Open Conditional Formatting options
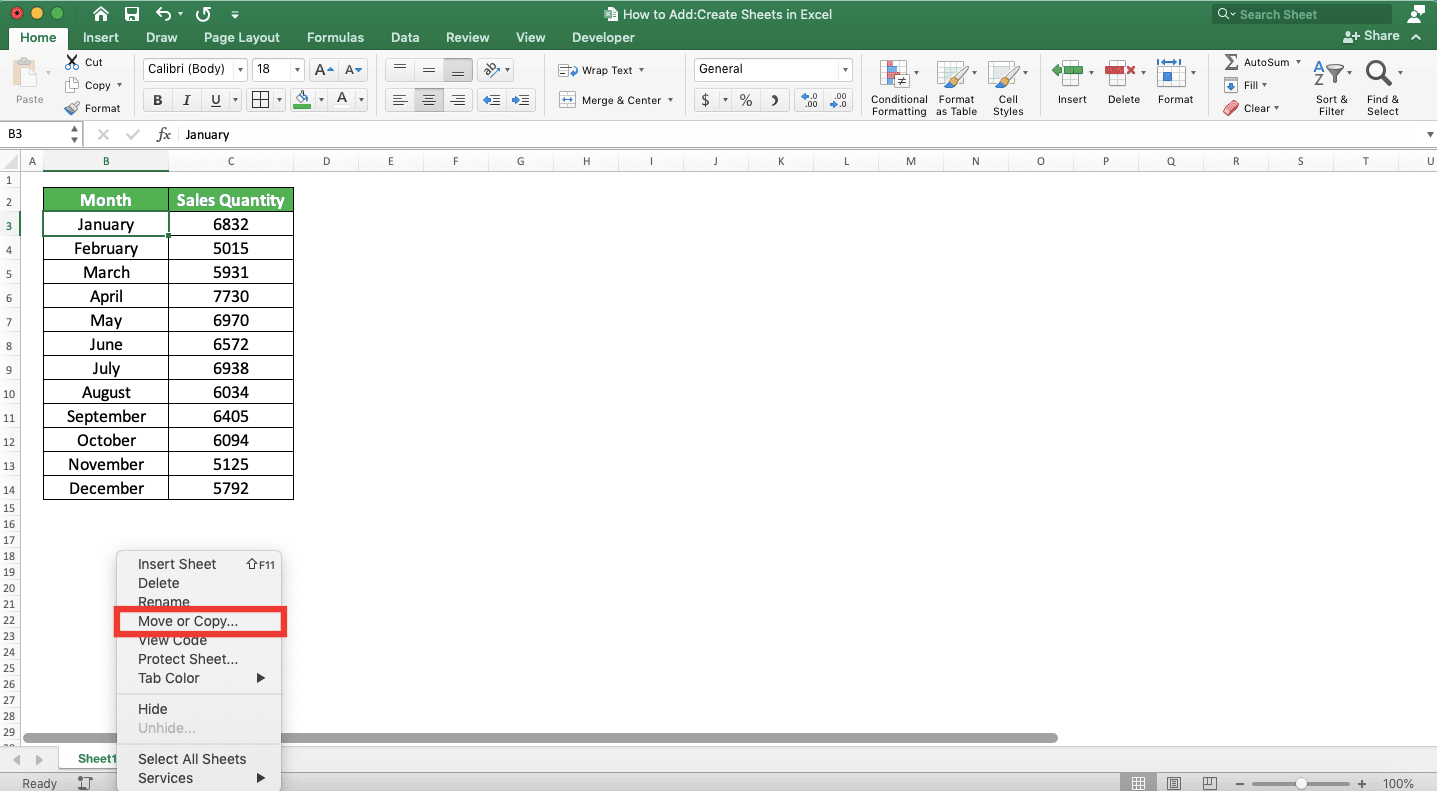Image resolution: width=1437 pixels, height=791 pixels. click(x=897, y=88)
